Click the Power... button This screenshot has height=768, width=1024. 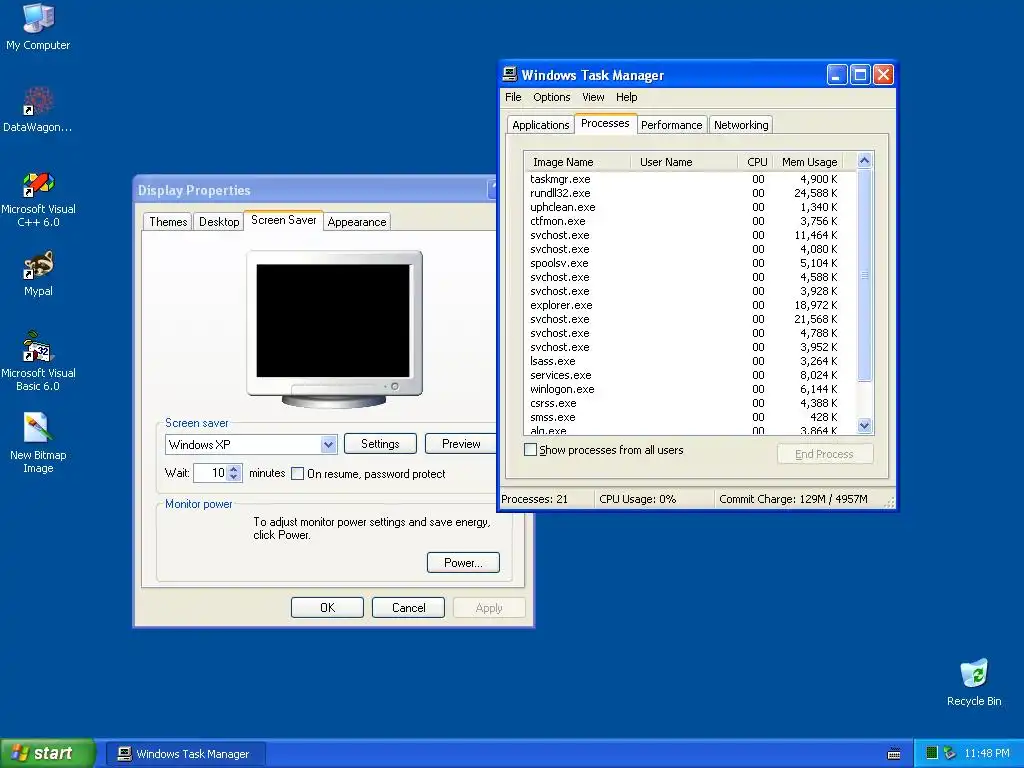(x=463, y=563)
